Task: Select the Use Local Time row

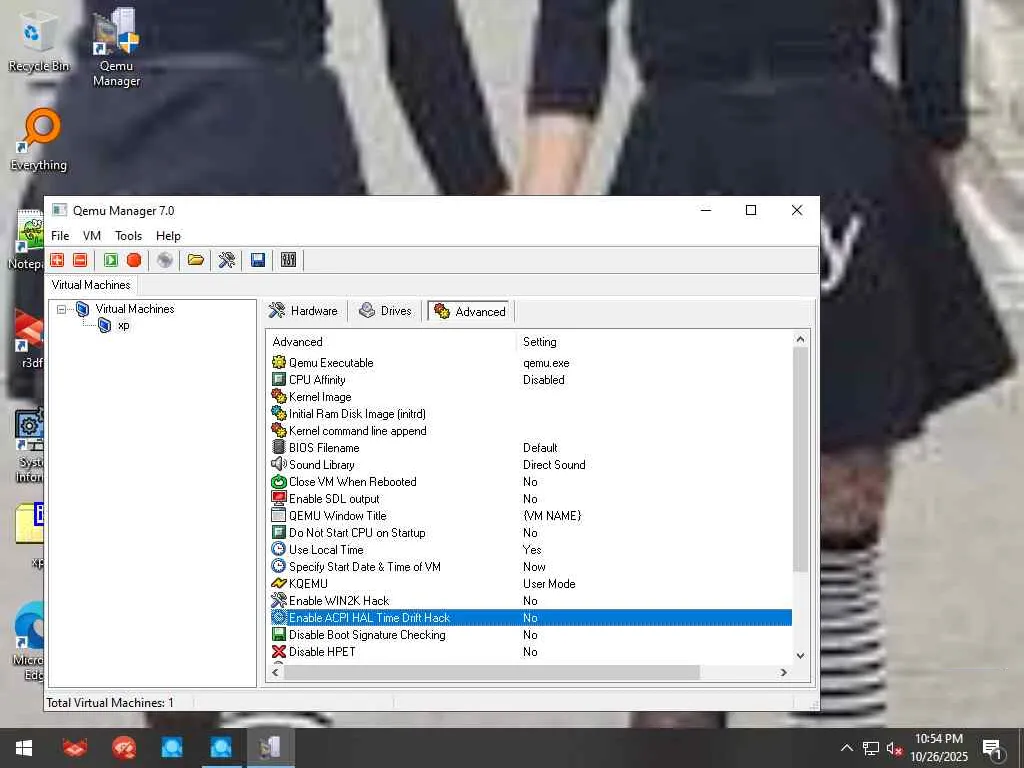Action: tap(531, 549)
